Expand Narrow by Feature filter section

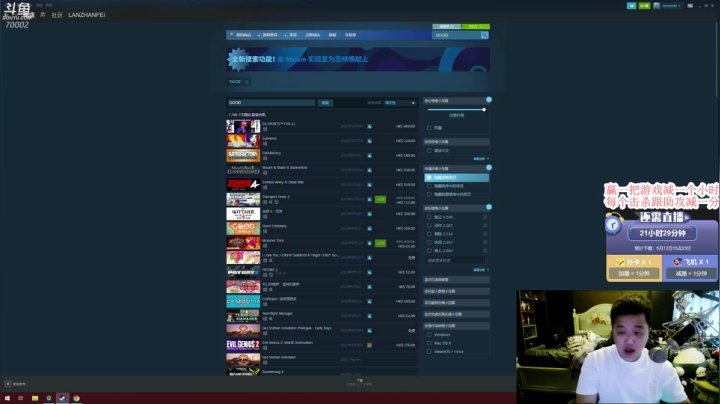[456, 303]
